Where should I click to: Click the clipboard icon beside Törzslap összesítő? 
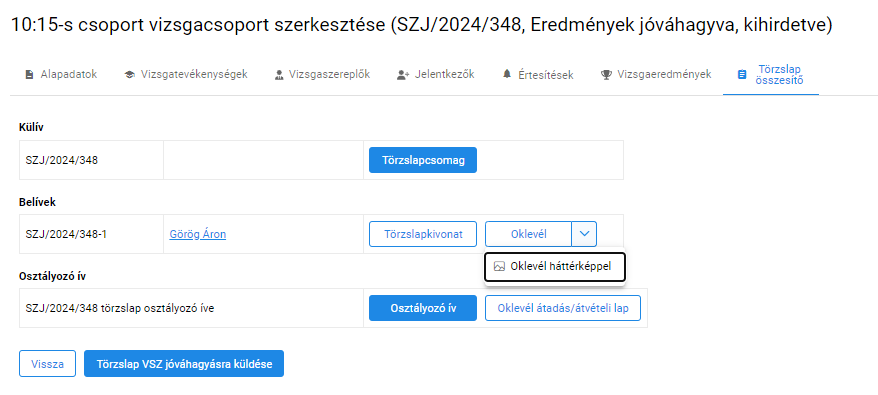coord(742,75)
